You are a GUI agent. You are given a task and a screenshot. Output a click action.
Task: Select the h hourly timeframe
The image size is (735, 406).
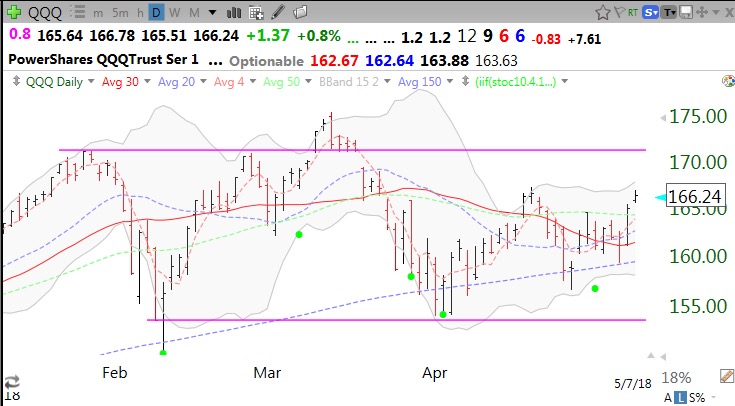pos(140,13)
